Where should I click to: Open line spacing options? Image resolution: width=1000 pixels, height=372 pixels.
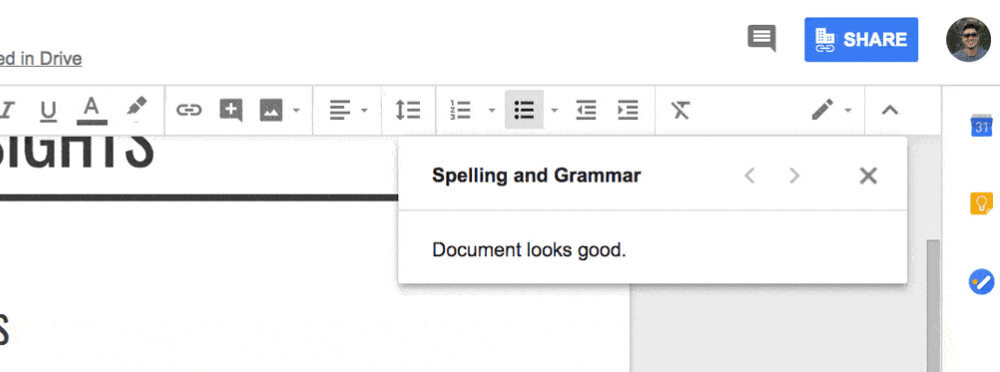coord(408,110)
